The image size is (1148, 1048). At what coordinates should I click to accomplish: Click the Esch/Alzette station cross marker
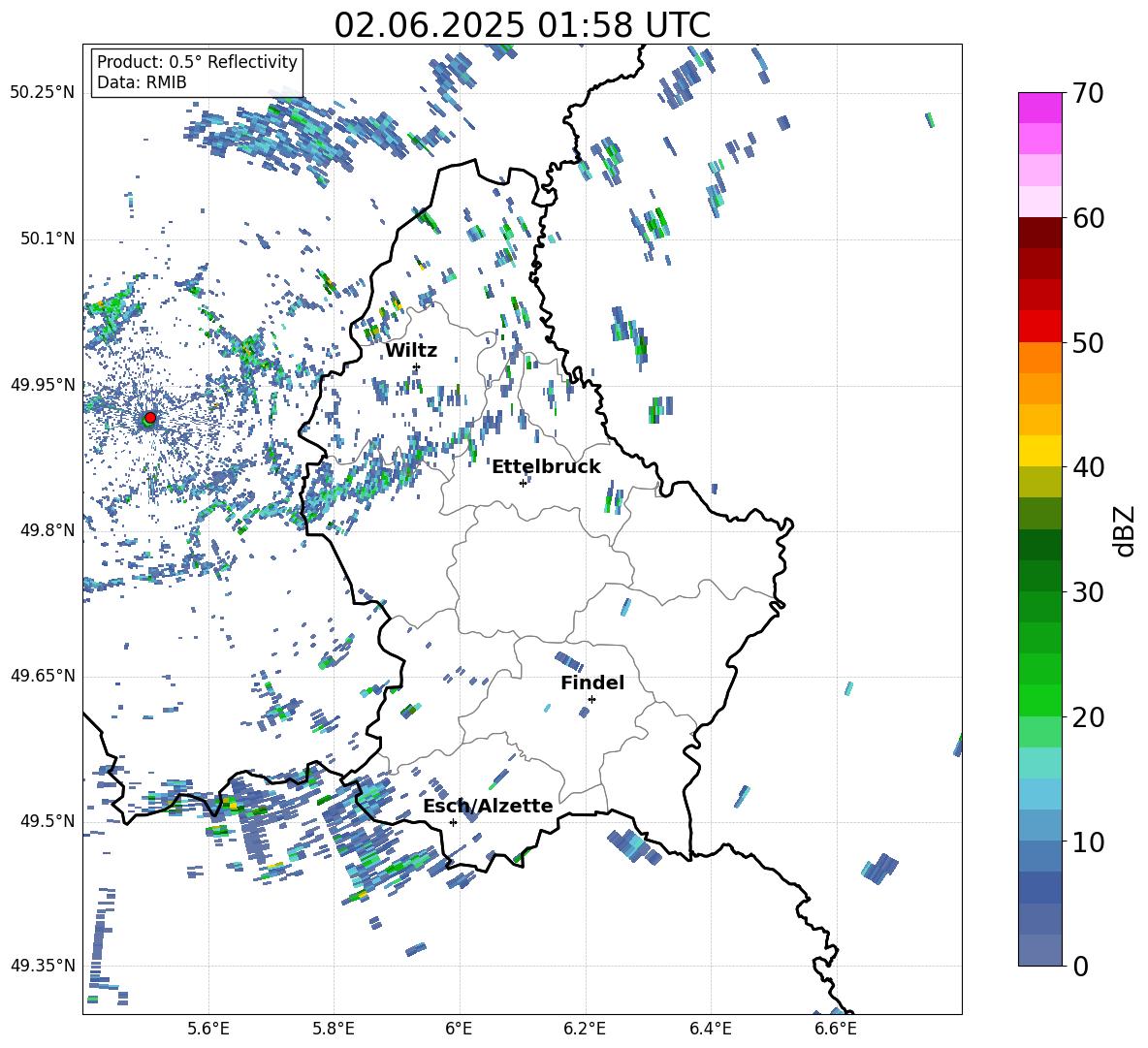click(x=453, y=822)
